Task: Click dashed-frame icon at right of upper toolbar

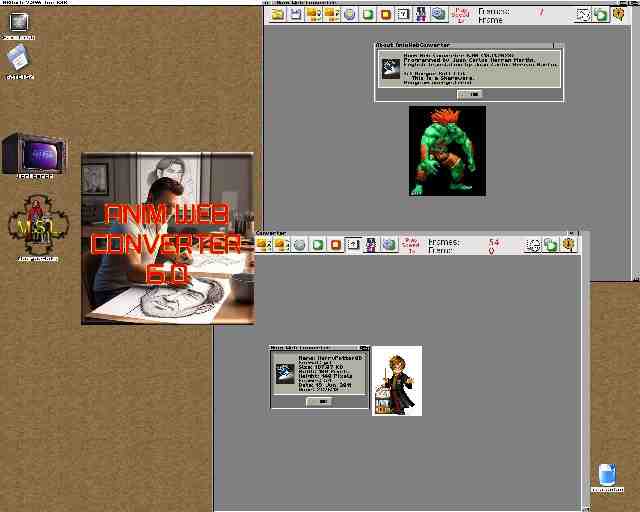Action: 584,15
